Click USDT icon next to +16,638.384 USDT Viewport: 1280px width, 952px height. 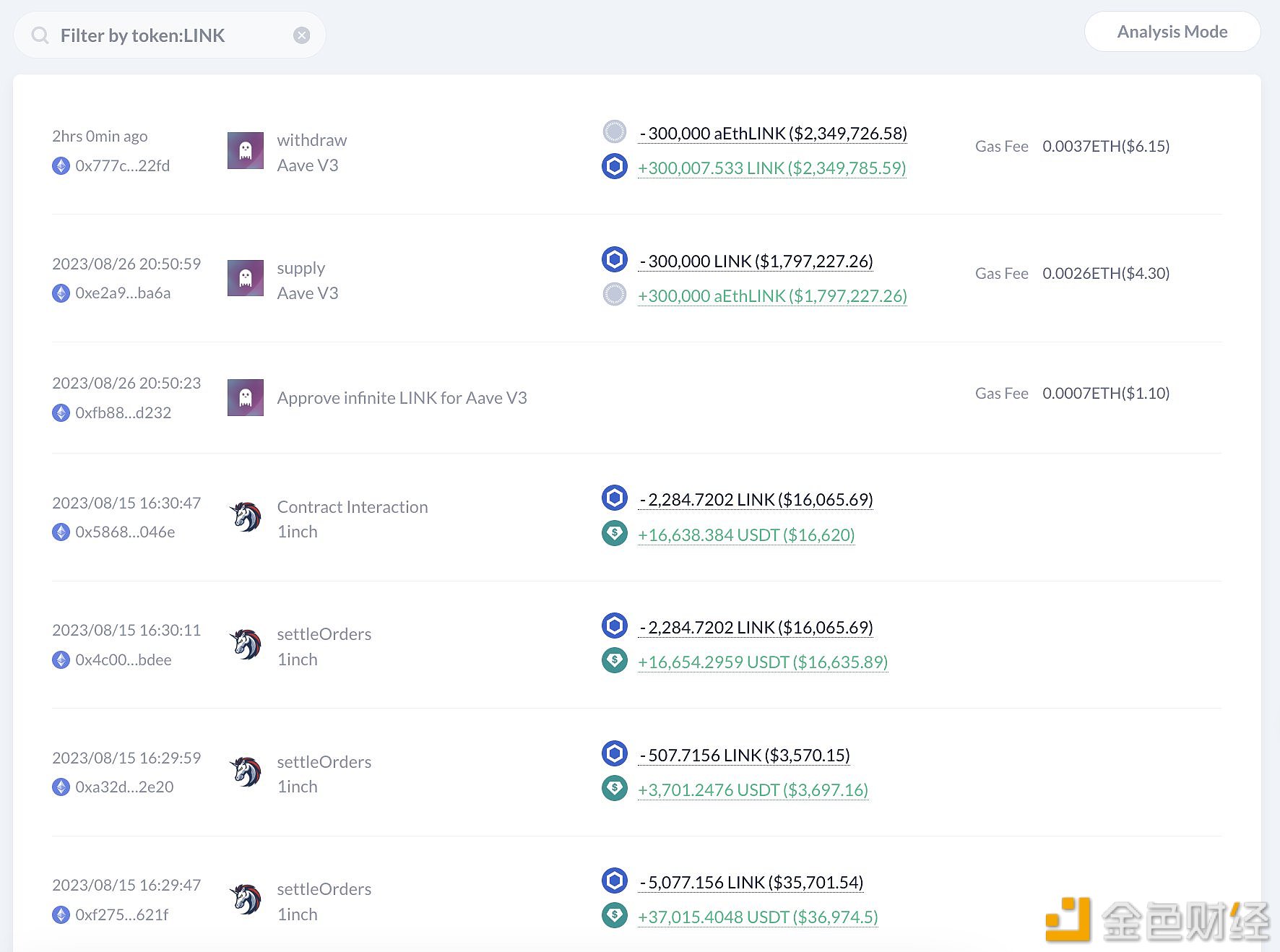pyautogui.click(x=615, y=533)
